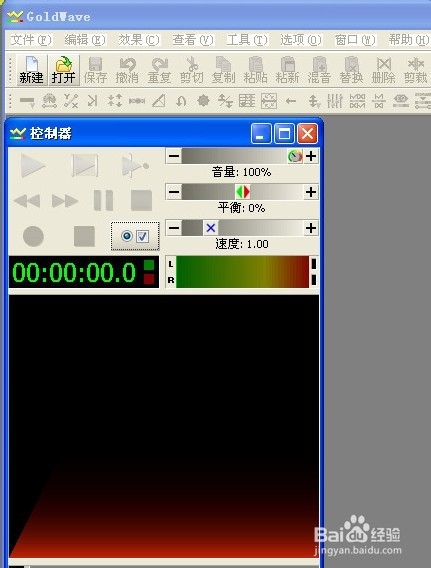Click the 保存 (Save) toolbar icon
The width and height of the screenshot is (431, 568).
pyautogui.click(x=95, y=70)
